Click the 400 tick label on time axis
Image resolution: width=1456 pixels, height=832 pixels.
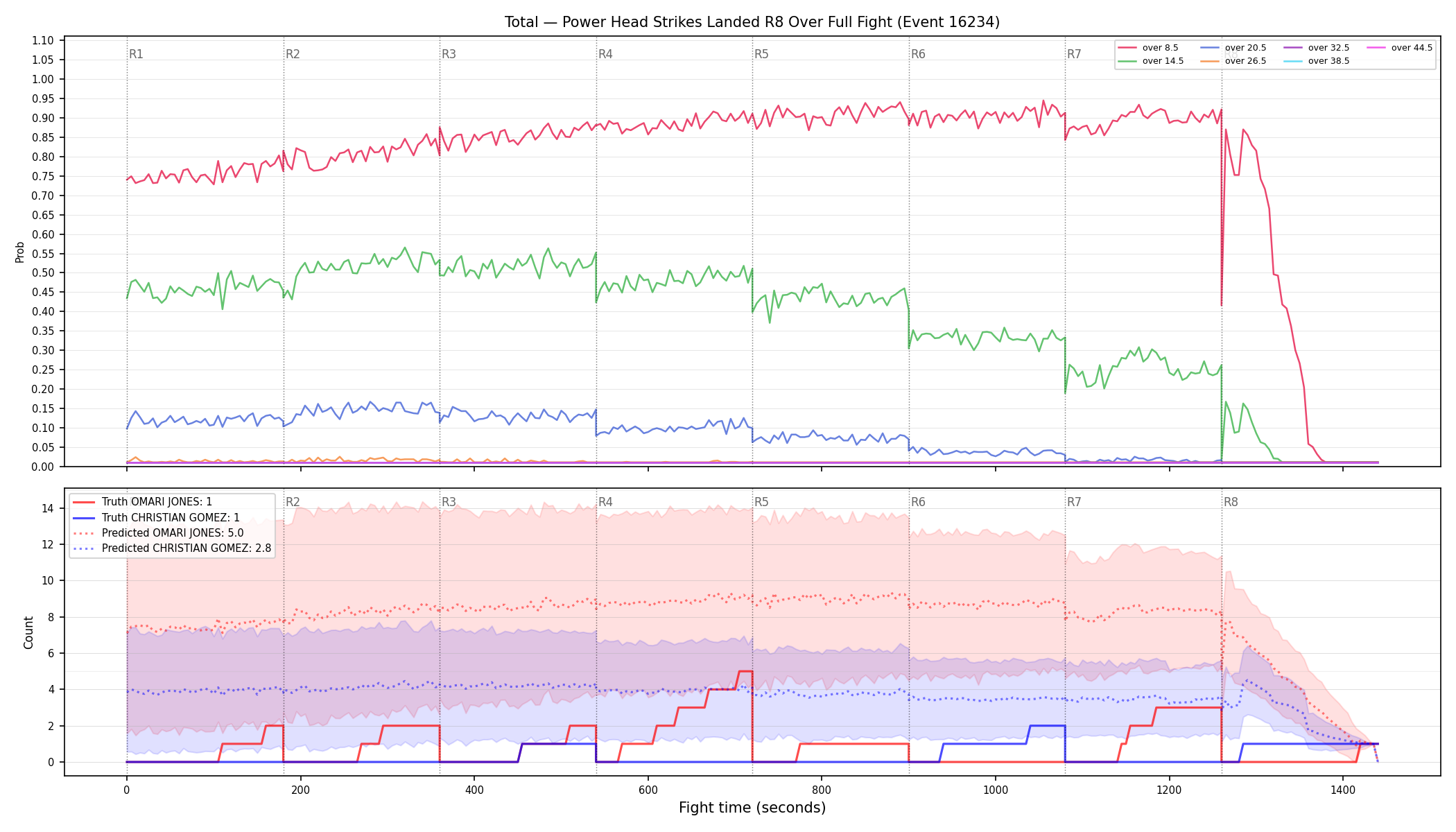474,789
